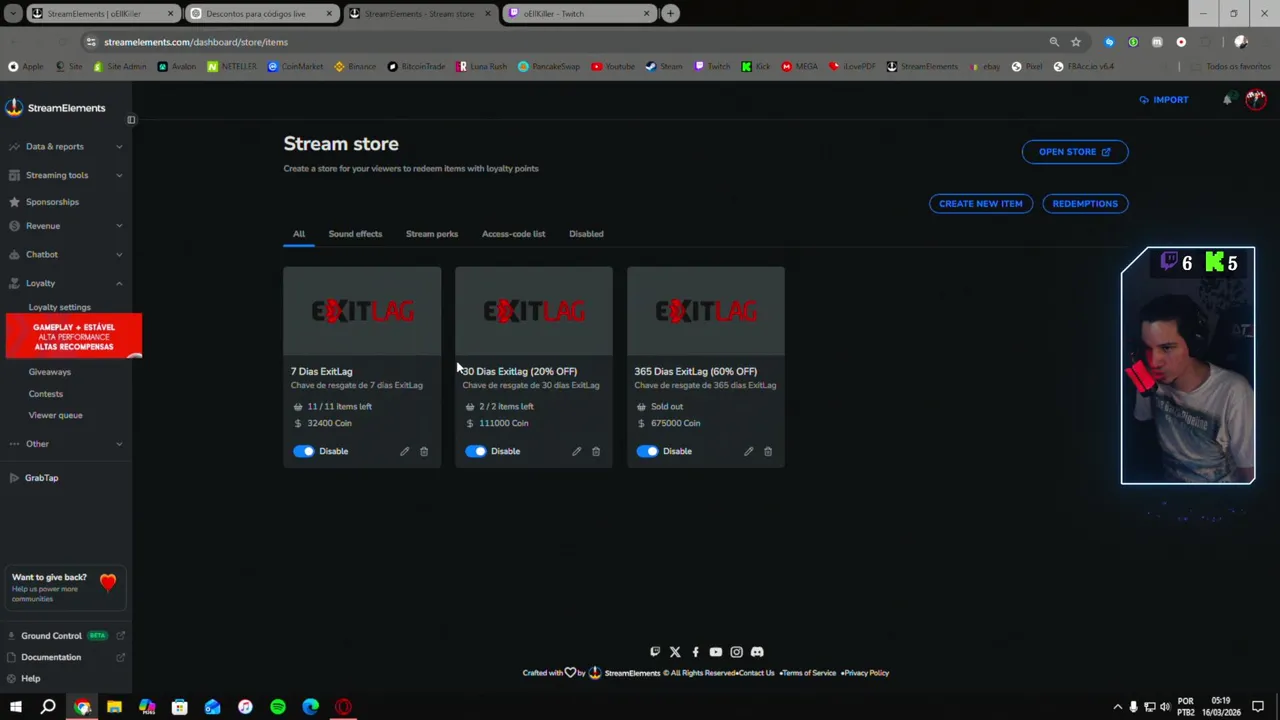Screen dimensions: 1280x720
Task: Open the notifications bell
Action: coord(1227,100)
